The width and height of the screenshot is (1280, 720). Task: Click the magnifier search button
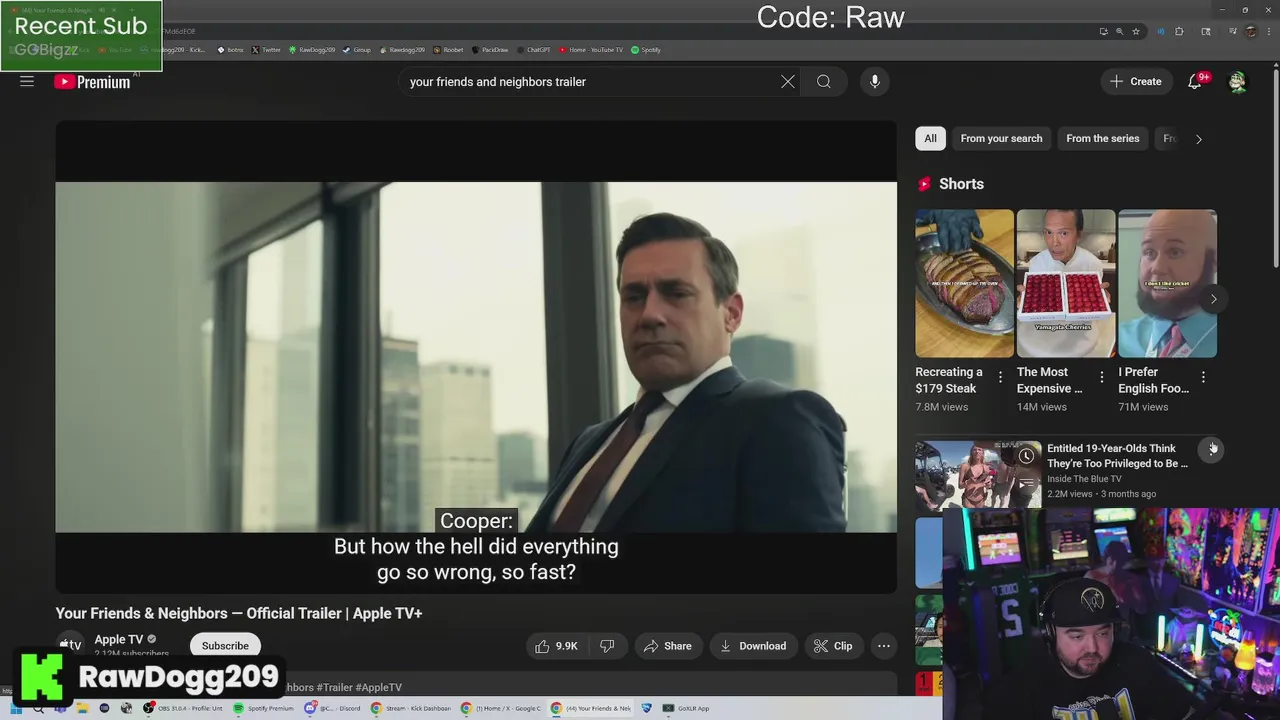pos(824,82)
